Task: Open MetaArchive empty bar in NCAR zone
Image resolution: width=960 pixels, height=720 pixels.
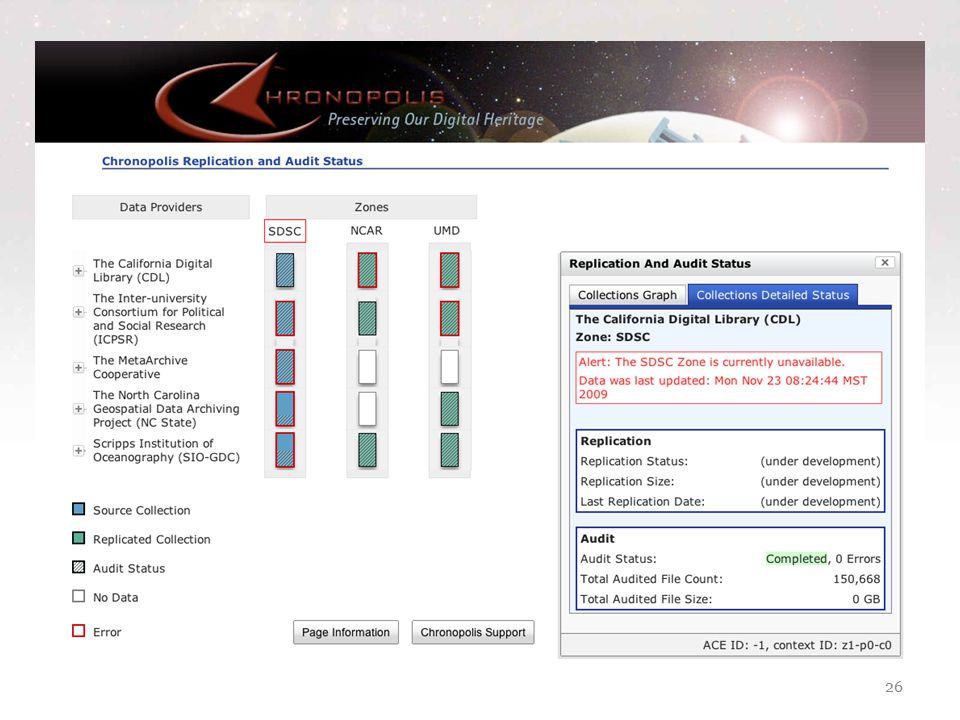Action: pyautogui.click(x=367, y=367)
